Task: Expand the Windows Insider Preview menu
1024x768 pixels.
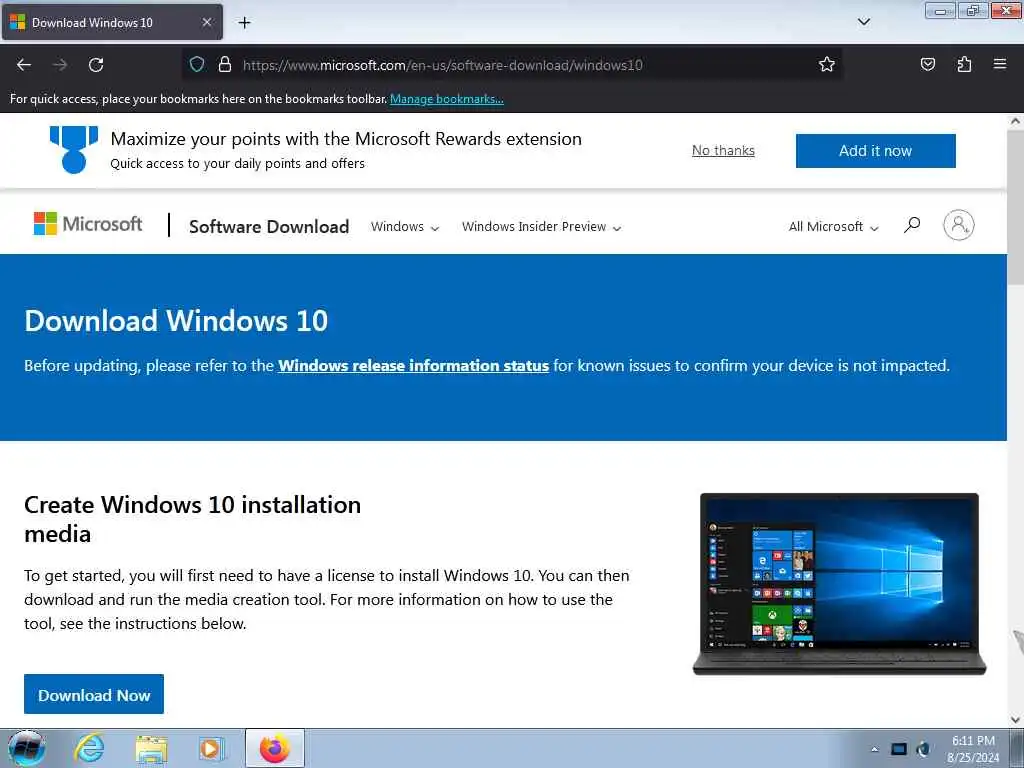Action: tap(541, 227)
